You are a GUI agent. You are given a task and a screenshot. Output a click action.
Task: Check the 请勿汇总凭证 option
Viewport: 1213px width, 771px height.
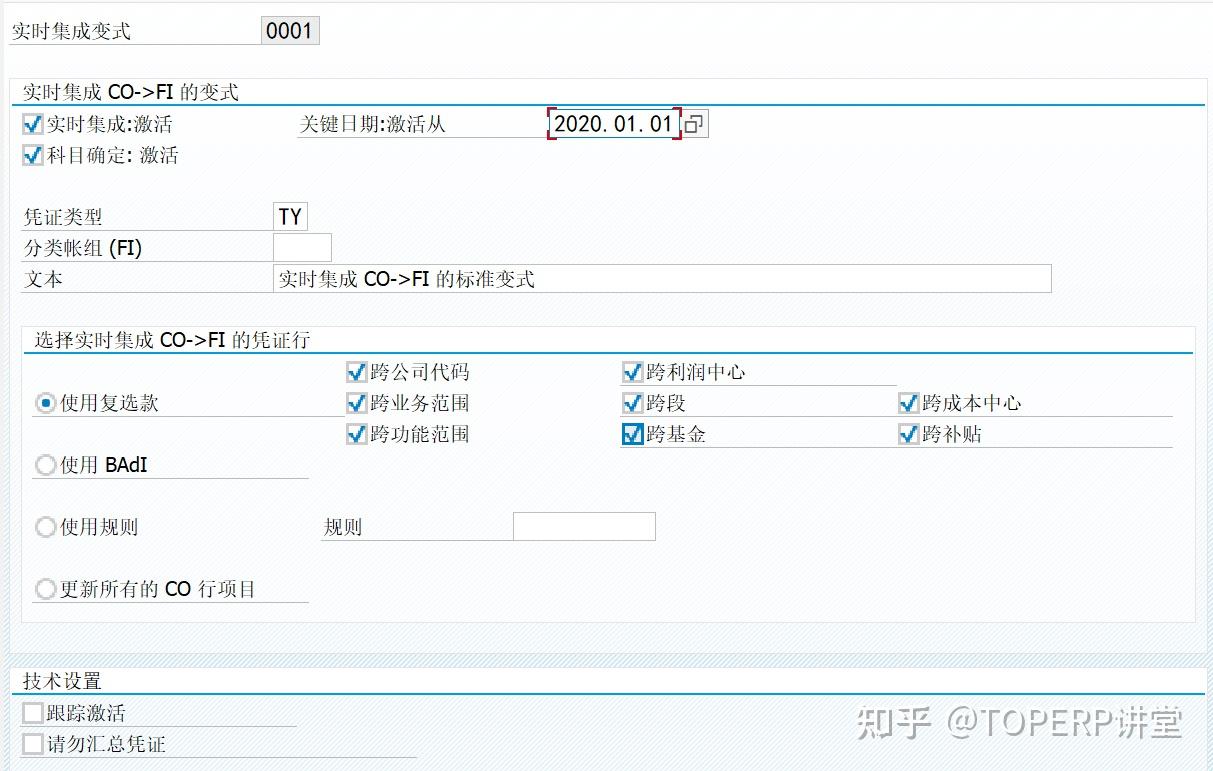(x=32, y=743)
